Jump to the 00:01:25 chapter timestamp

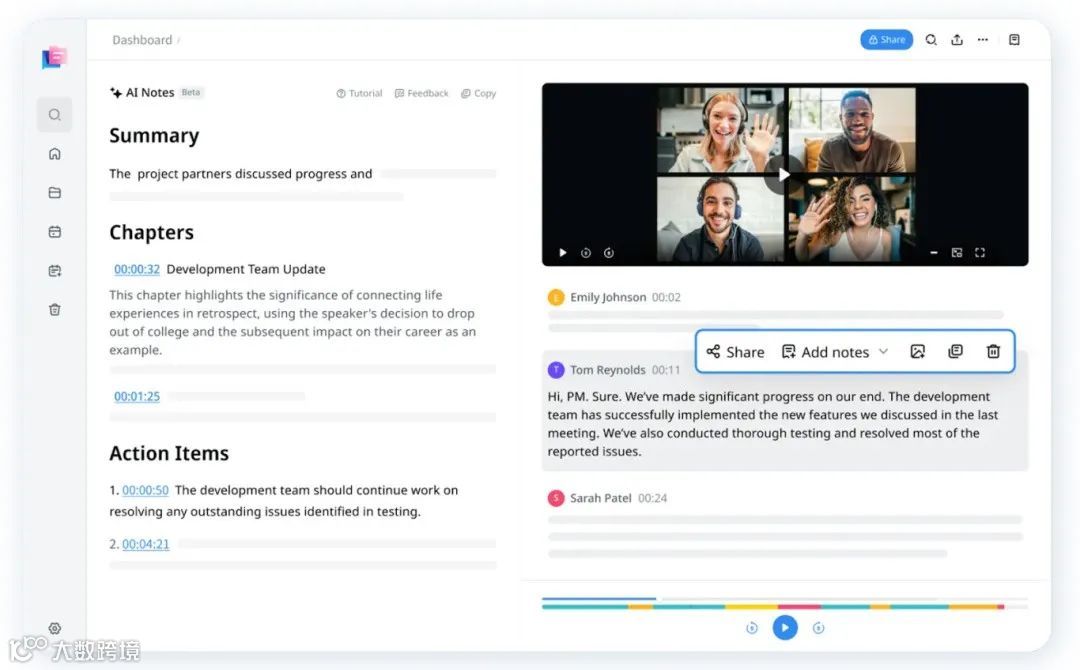[x=136, y=397]
